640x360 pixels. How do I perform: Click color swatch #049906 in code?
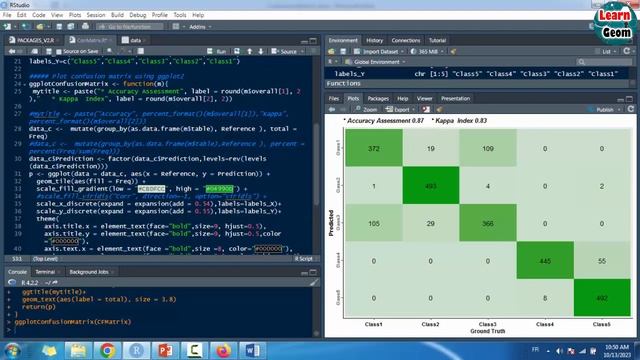pyautogui.click(x=220, y=189)
